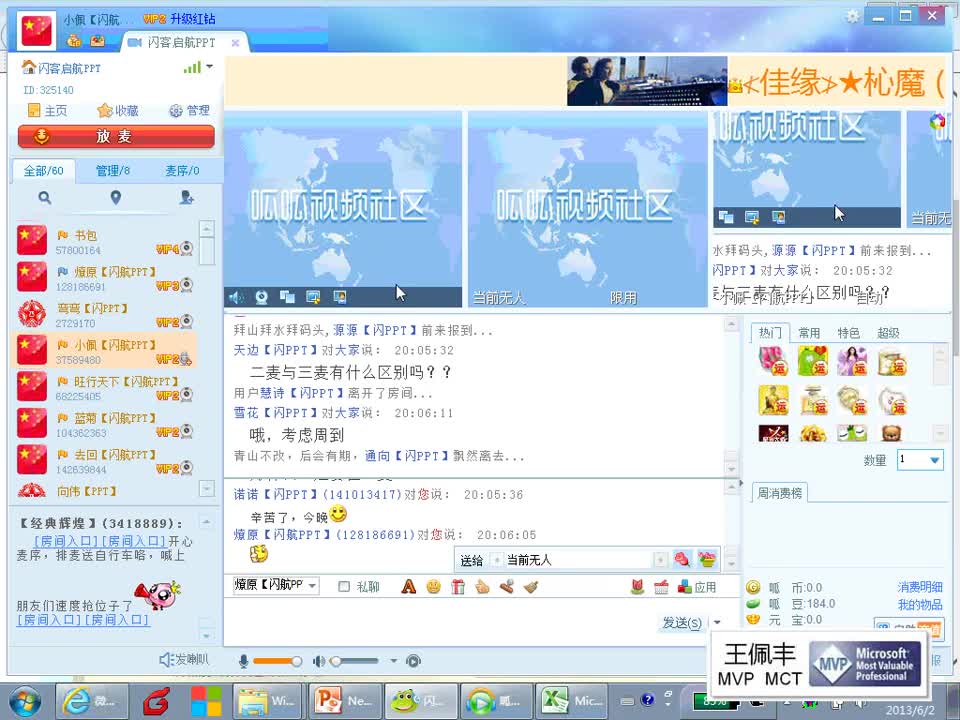Screen dimensions: 960x720
Task: Click the 发喇叭 broadcast button
Action: point(184,659)
